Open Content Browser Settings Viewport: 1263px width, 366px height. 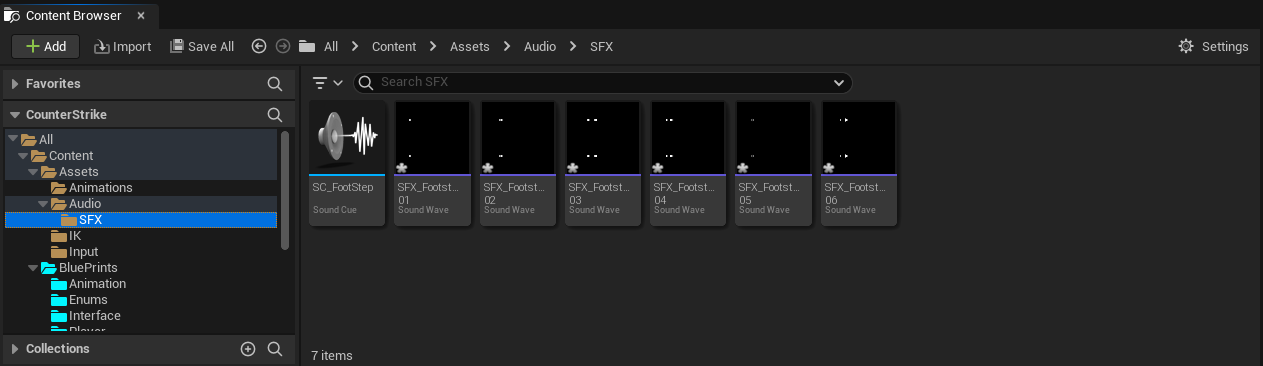tap(1213, 46)
